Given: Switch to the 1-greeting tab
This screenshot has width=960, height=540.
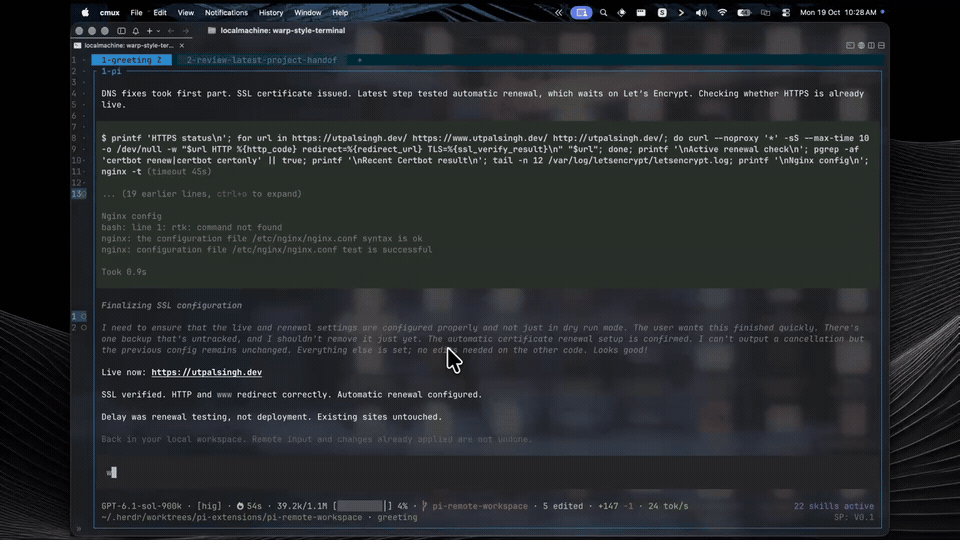Looking at the screenshot, I should 131,60.
